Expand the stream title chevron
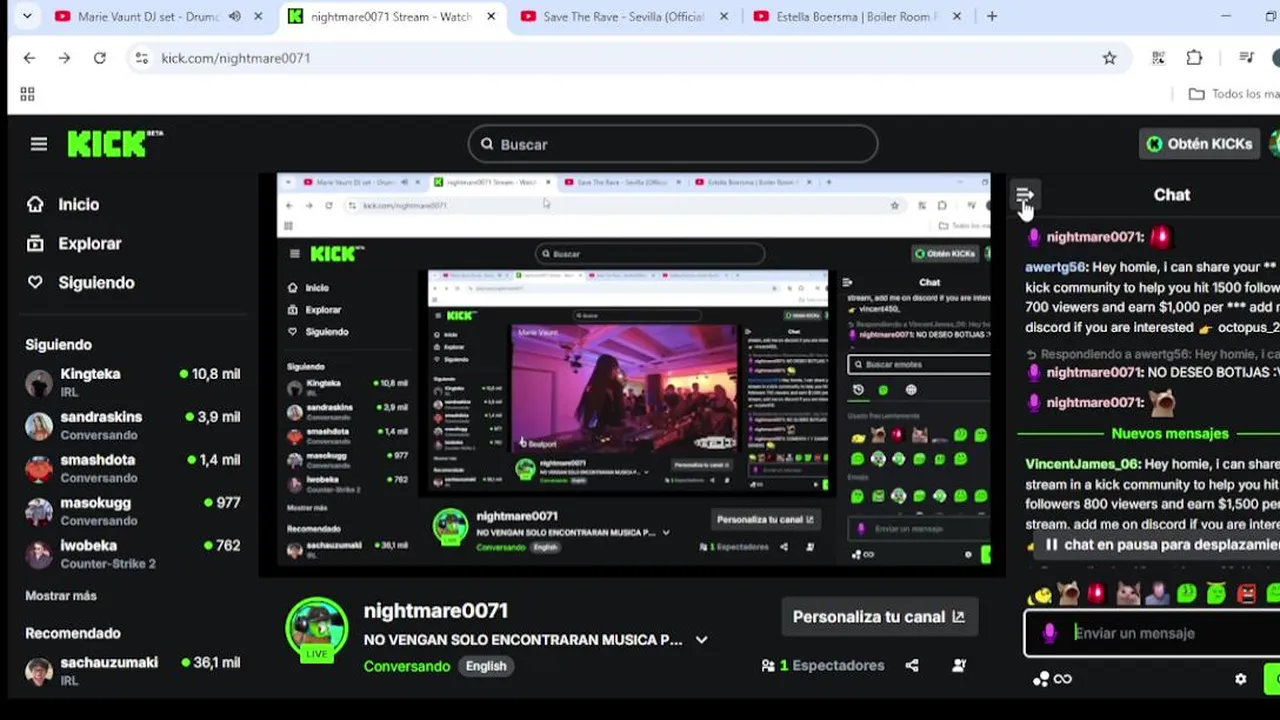 (701, 640)
